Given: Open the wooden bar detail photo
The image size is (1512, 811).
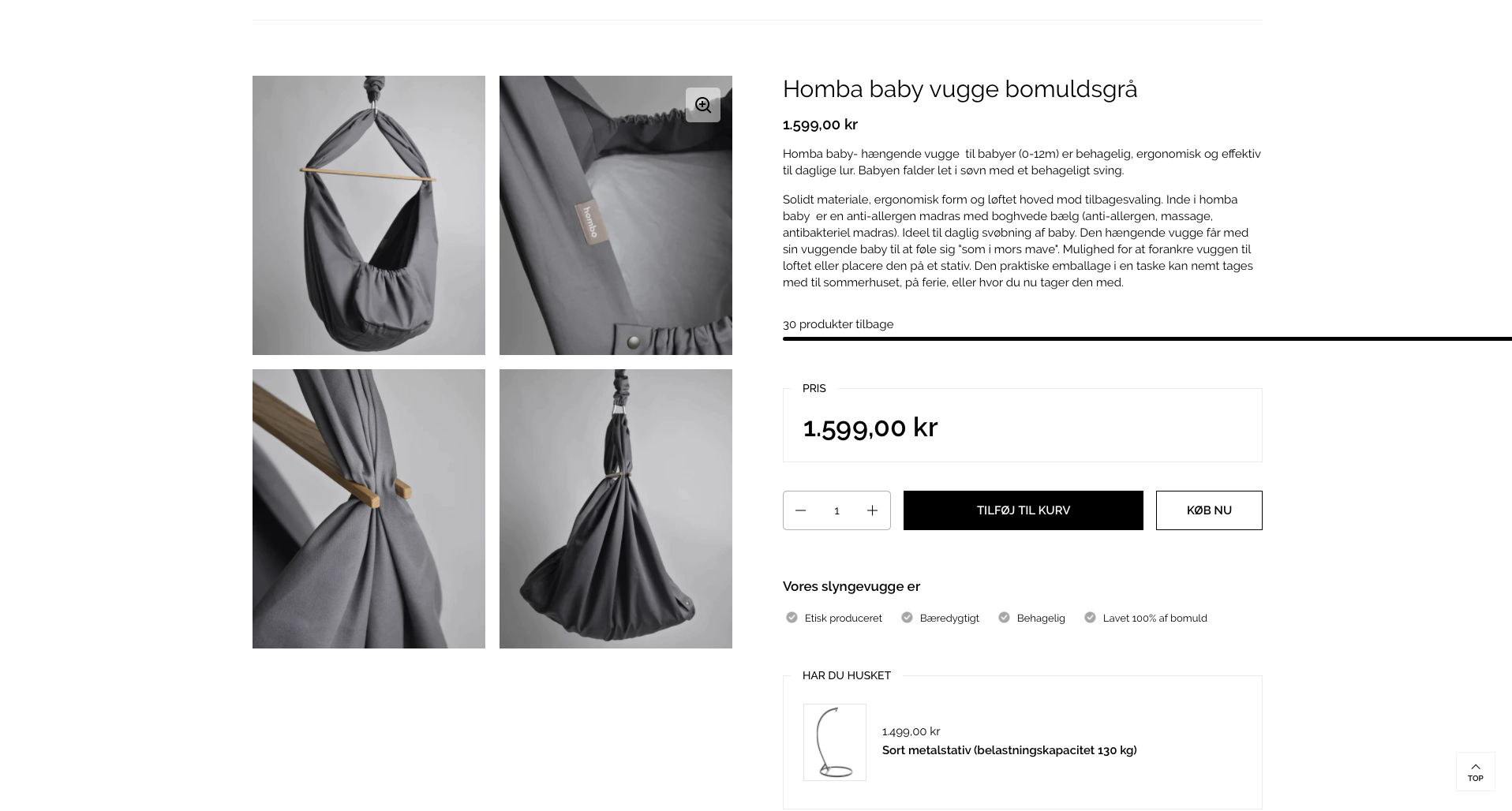Looking at the screenshot, I should pyautogui.click(x=369, y=509).
